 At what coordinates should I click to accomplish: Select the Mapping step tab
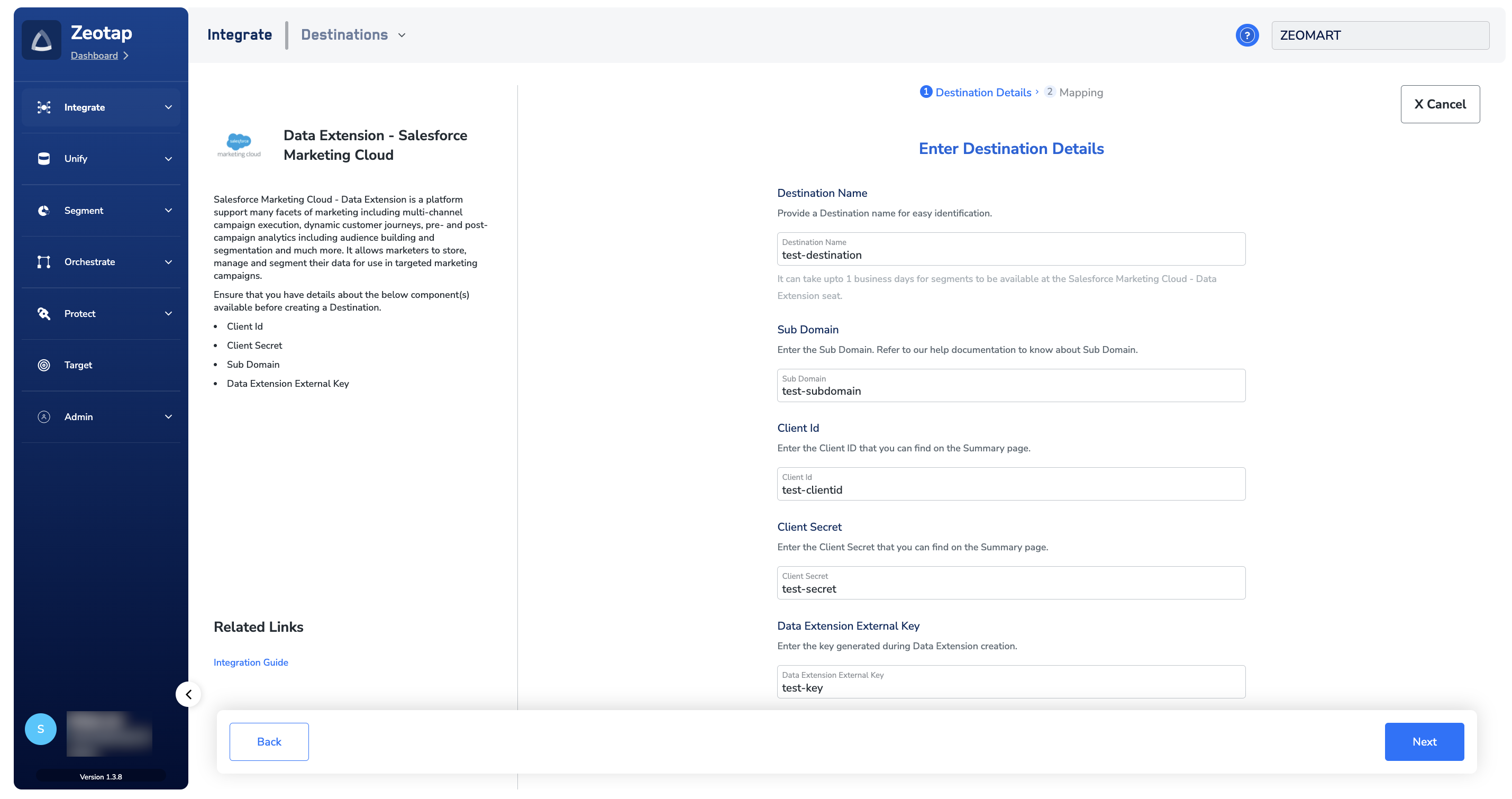click(1080, 92)
